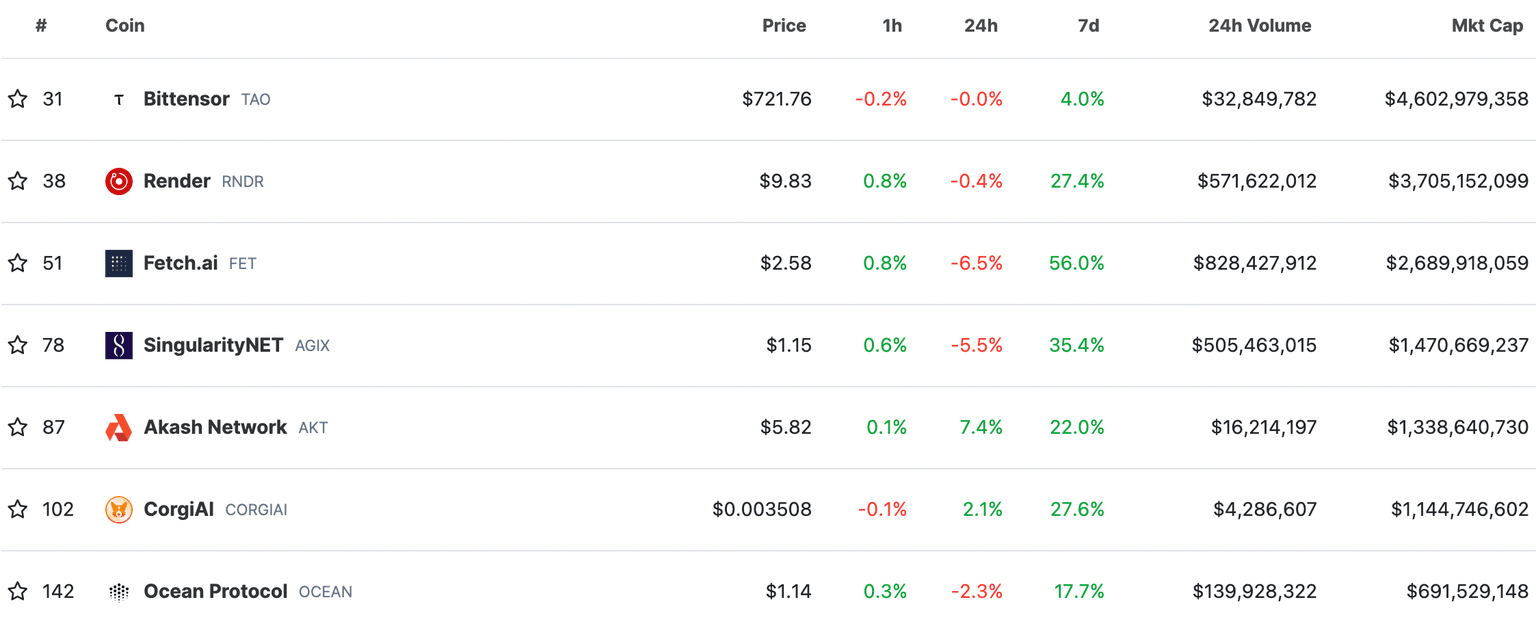Favorite Bittensor using its star
The width and height of the screenshot is (1536, 631).
17,98
